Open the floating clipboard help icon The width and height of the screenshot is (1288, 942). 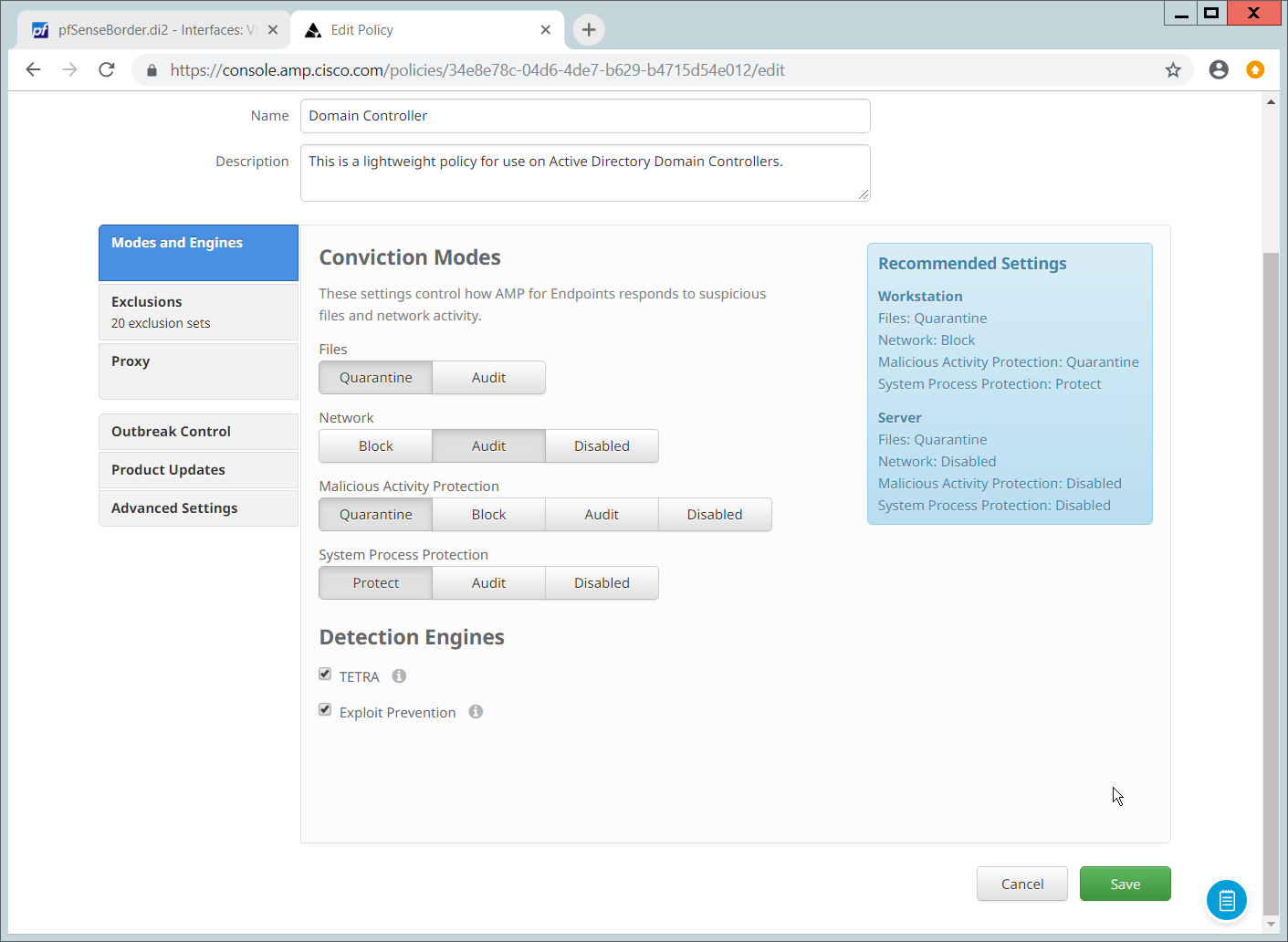point(1226,901)
